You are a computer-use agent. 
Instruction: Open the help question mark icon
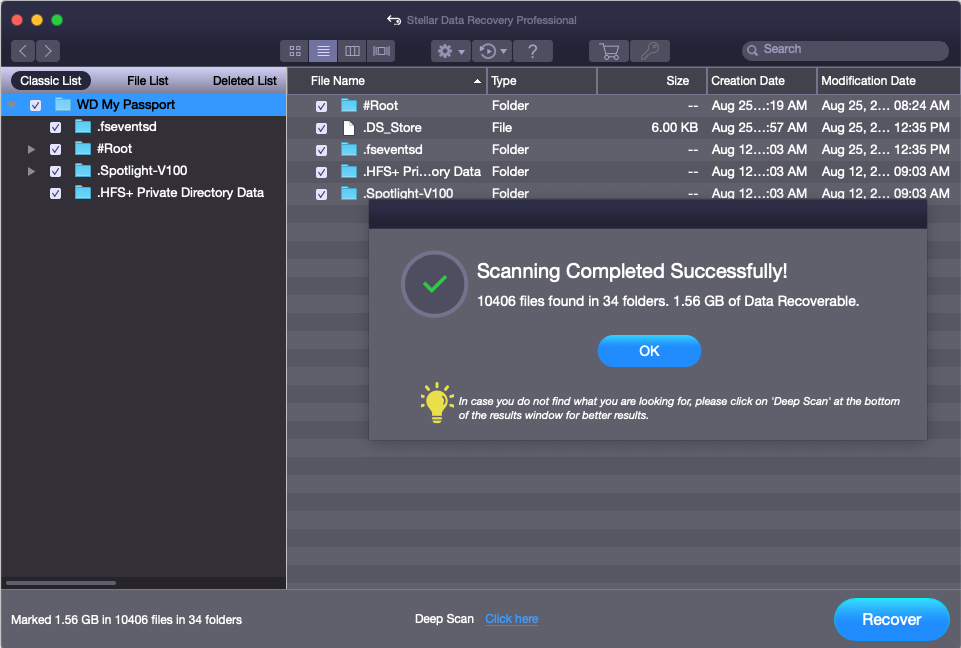click(x=533, y=51)
